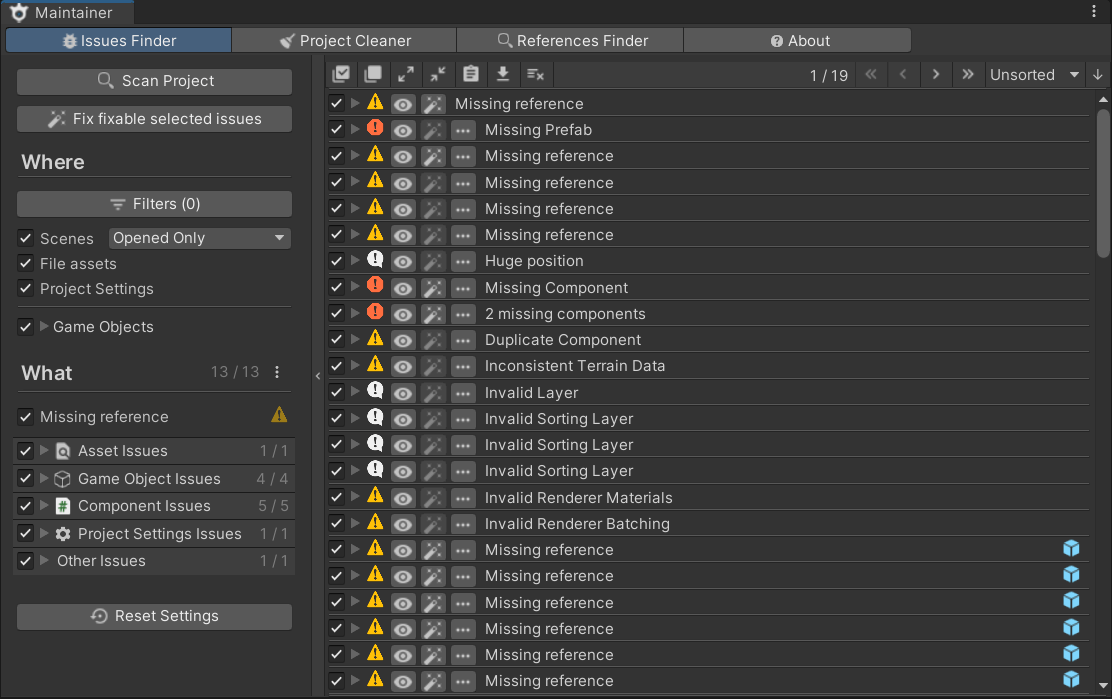Image resolution: width=1112 pixels, height=699 pixels.
Task: Copy report to clipboard icon
Action: tap(471, 74)
